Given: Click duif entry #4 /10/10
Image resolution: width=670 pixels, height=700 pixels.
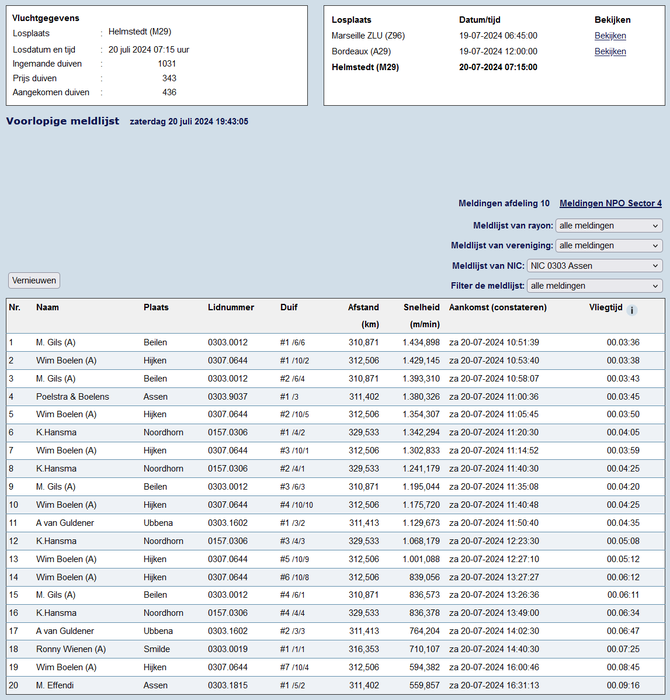Looking at the screenshot, I should click(296, 504).
